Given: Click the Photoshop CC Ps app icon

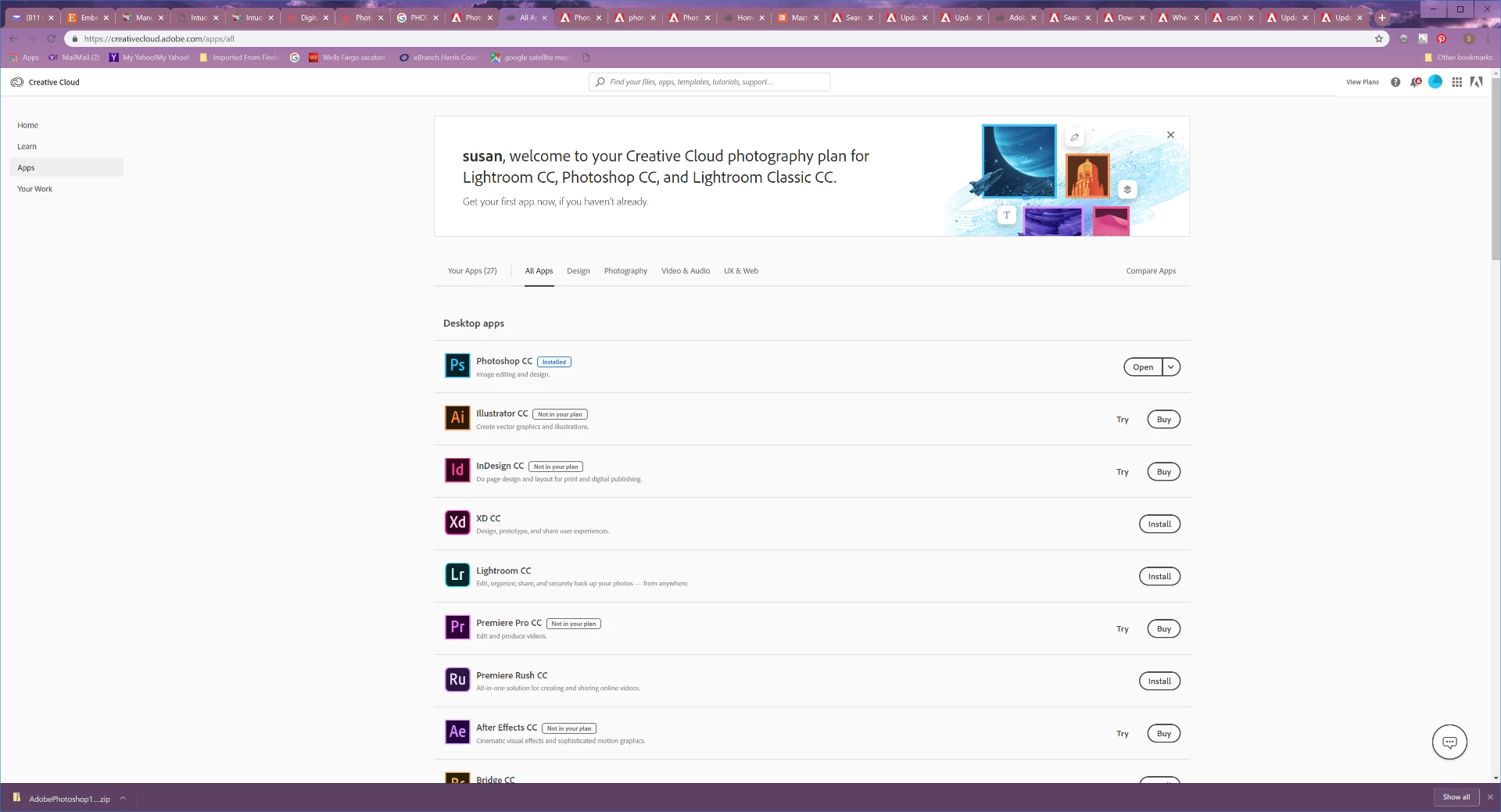Looking at the screenshot, I should 457,366.
